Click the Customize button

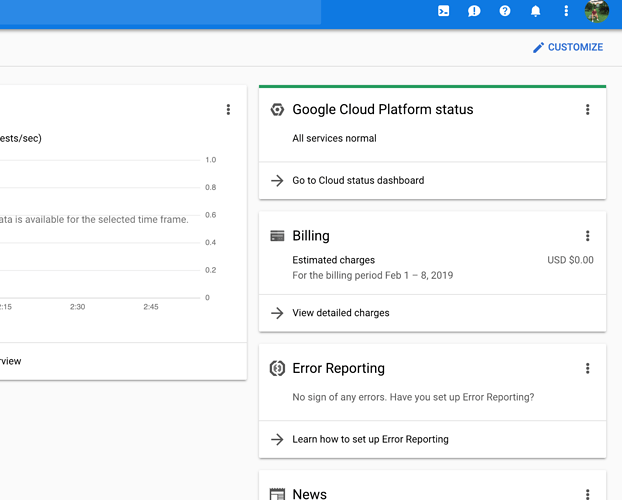(x=567, y=47)
